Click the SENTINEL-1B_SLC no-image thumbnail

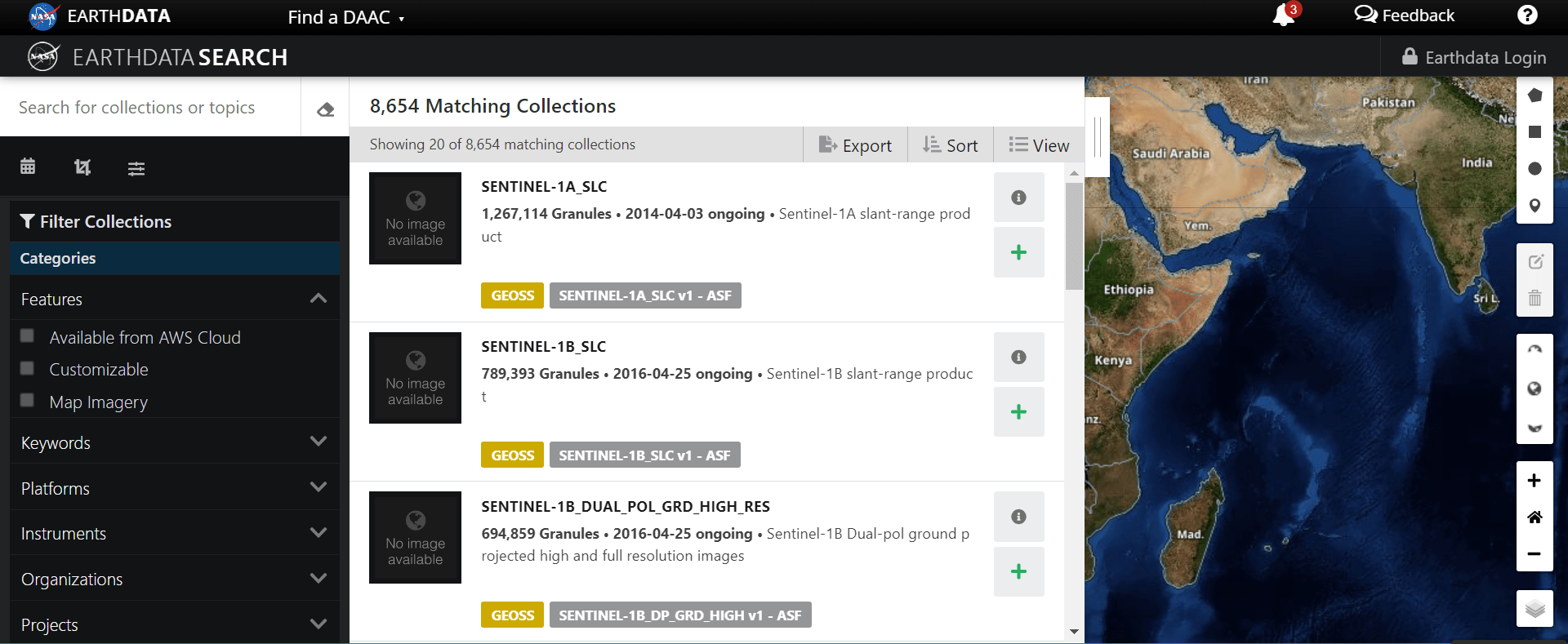pyautogui.click(x=415, y=378)
